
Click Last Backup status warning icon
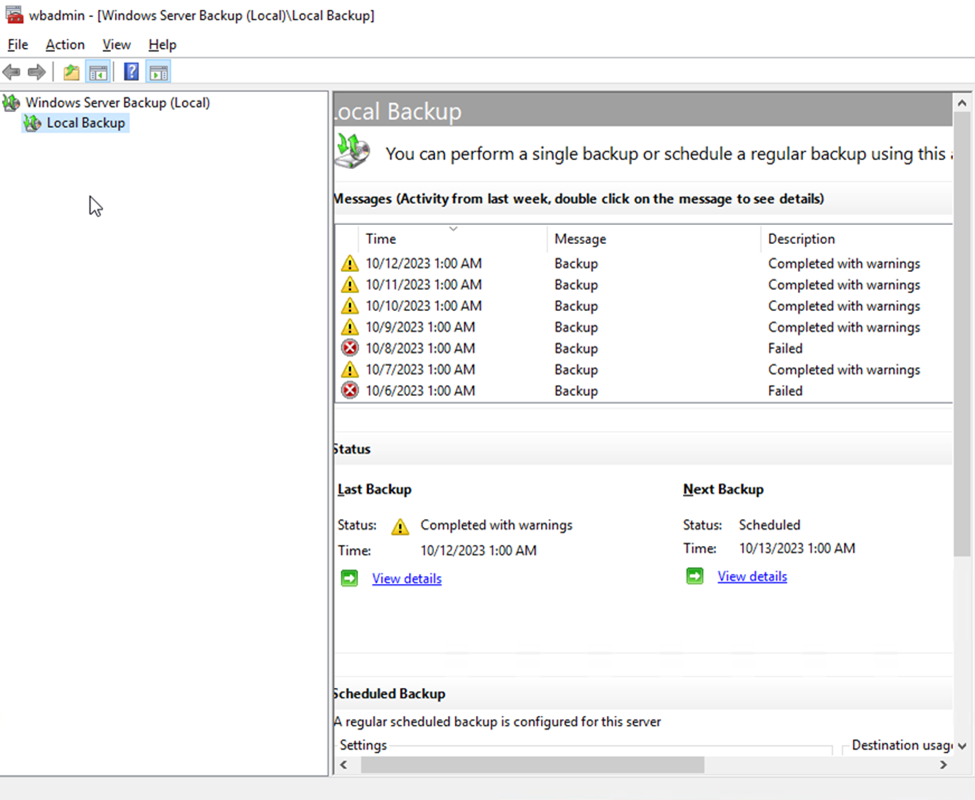coord(400,527)
